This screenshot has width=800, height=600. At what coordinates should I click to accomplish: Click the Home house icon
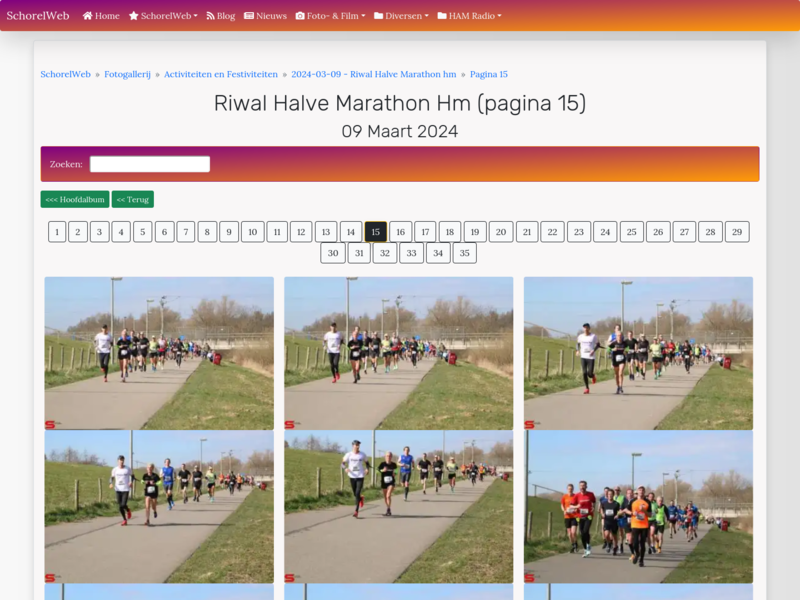[88, 16]
